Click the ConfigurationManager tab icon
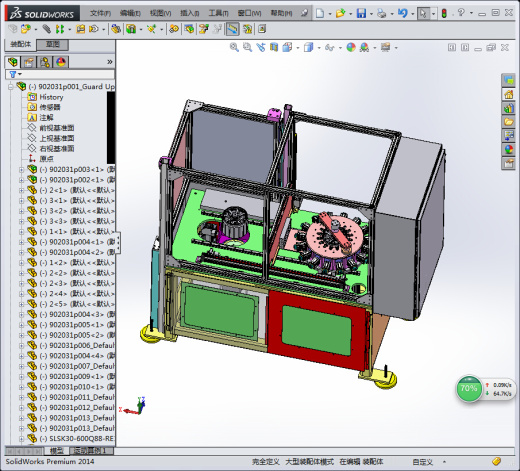520x471 pixels. coord(45,62)
